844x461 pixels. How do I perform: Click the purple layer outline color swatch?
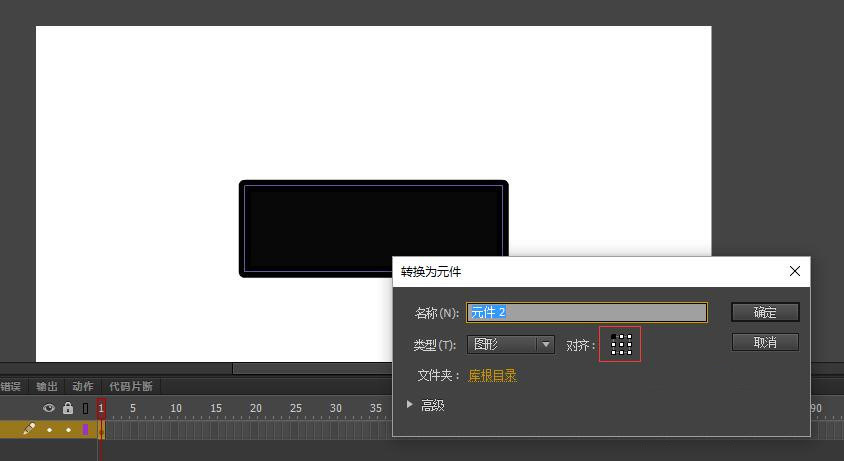coord(85,429)
